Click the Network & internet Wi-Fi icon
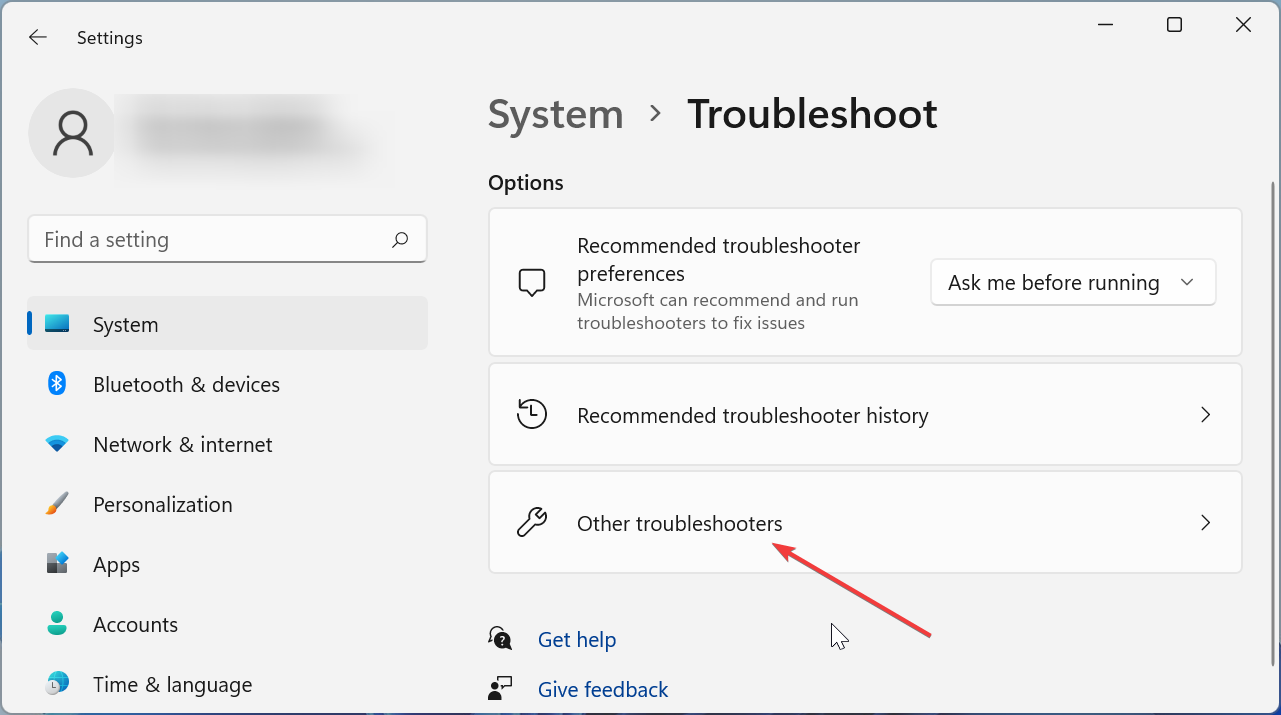The width and height of the screenshot is (1281, 715). click(57, 444)
